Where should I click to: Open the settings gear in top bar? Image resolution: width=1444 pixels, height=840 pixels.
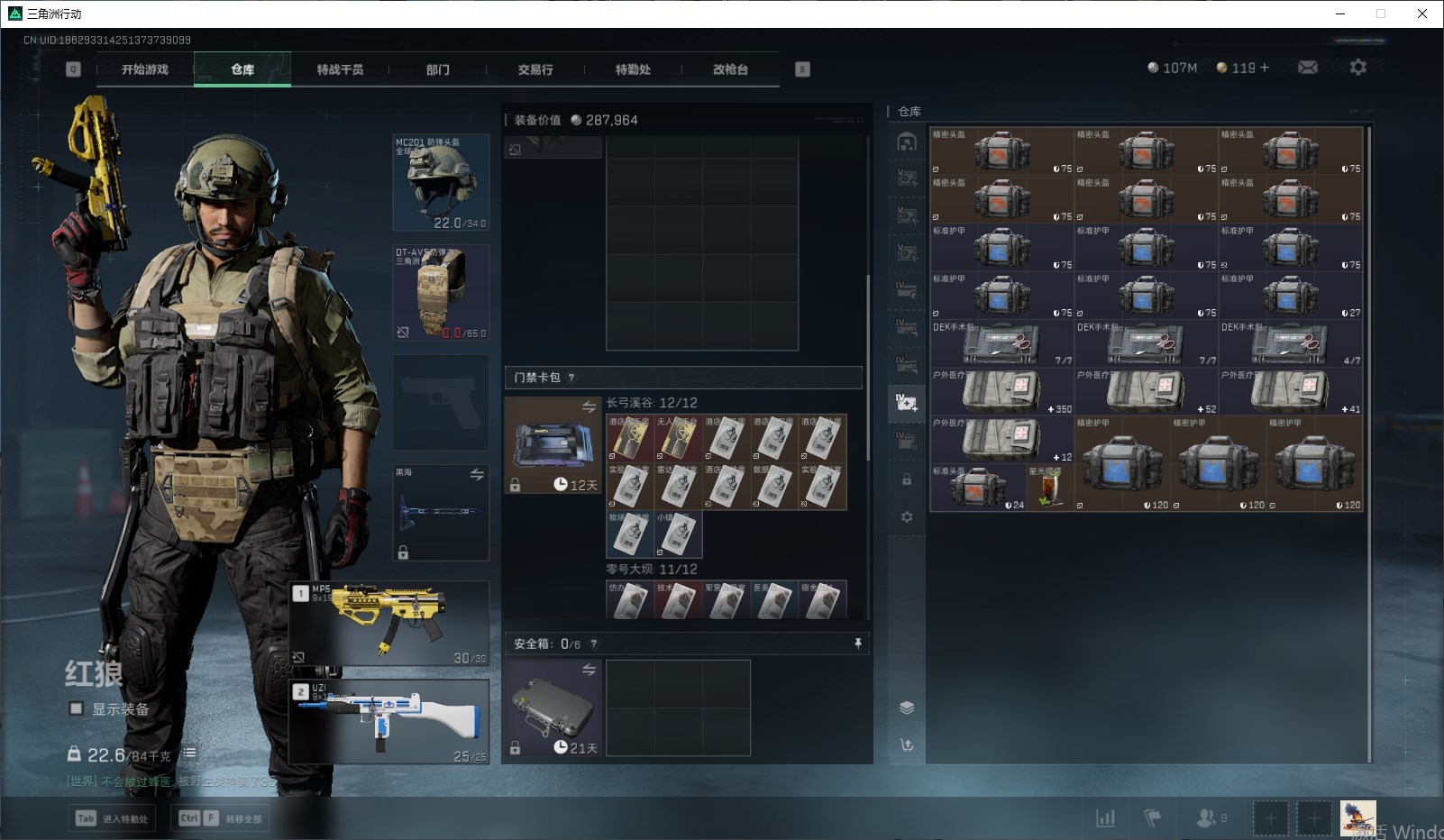tap(1357, 68)
